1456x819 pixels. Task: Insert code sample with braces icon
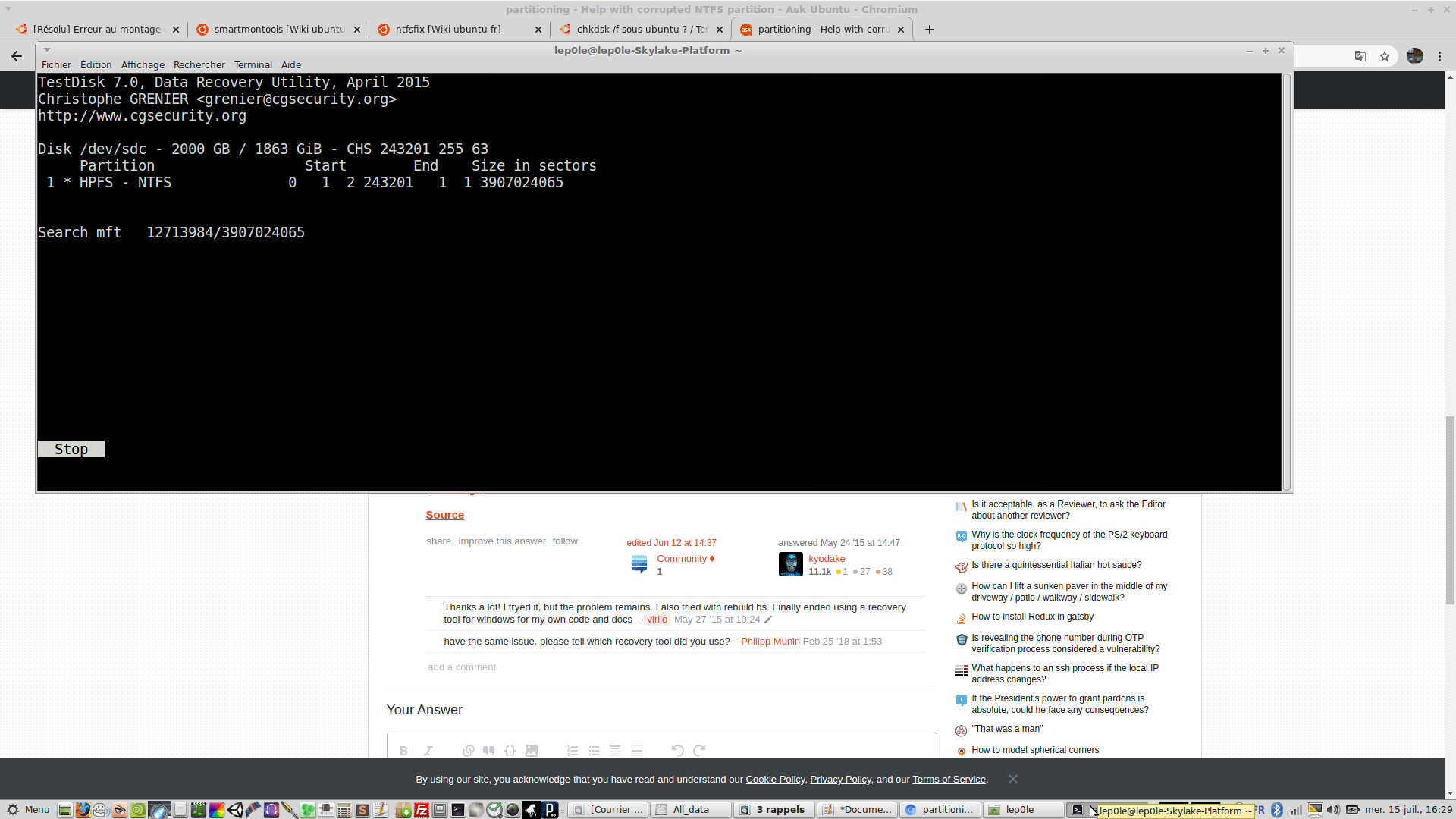point(510,751)
